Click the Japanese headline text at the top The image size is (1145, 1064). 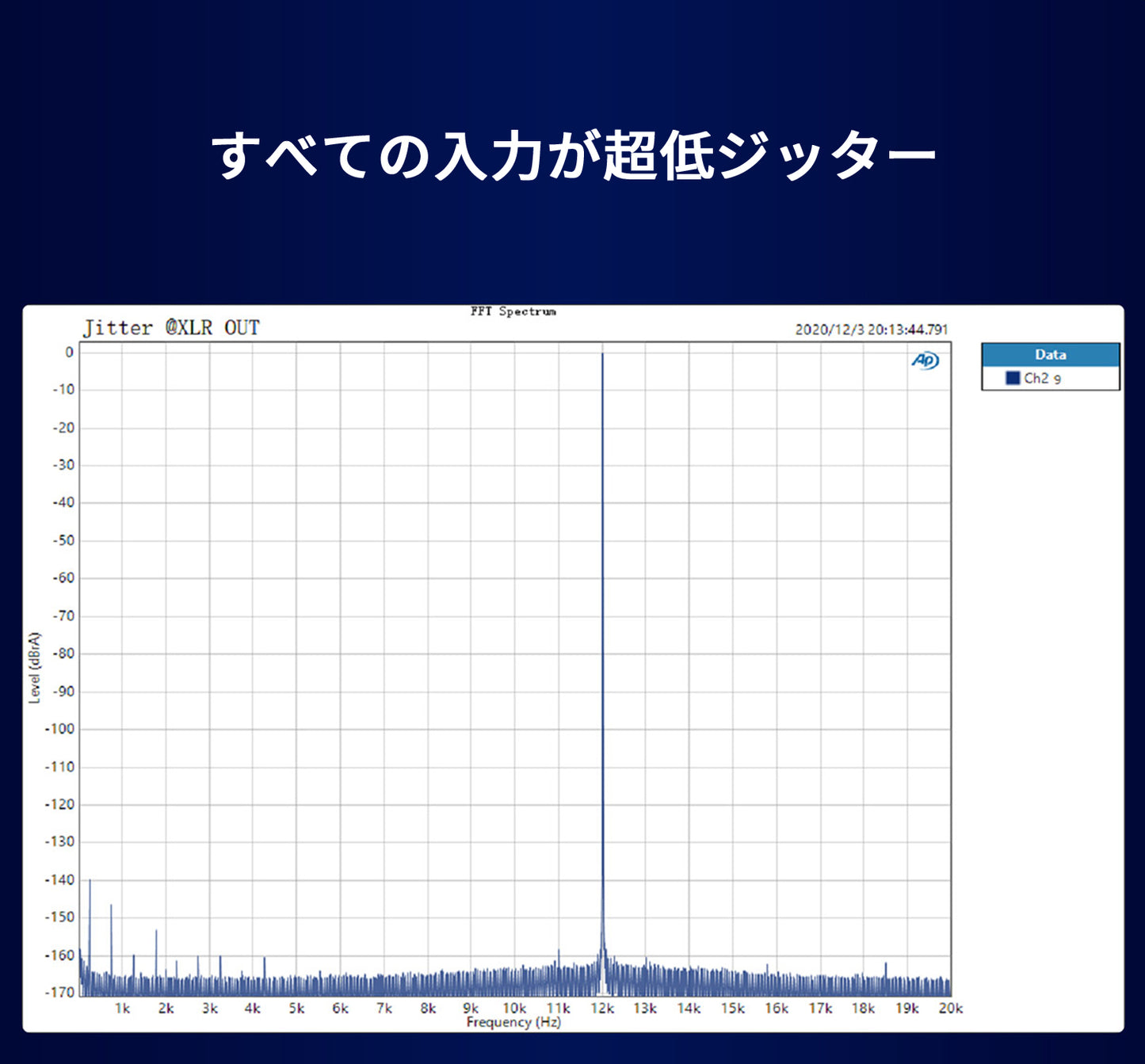pos(573,155)
